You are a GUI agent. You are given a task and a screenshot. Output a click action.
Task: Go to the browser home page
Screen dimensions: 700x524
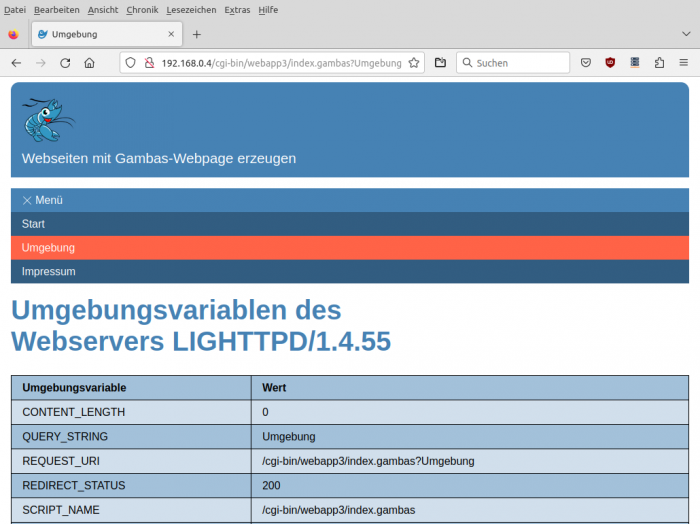(x=89, y=63)
